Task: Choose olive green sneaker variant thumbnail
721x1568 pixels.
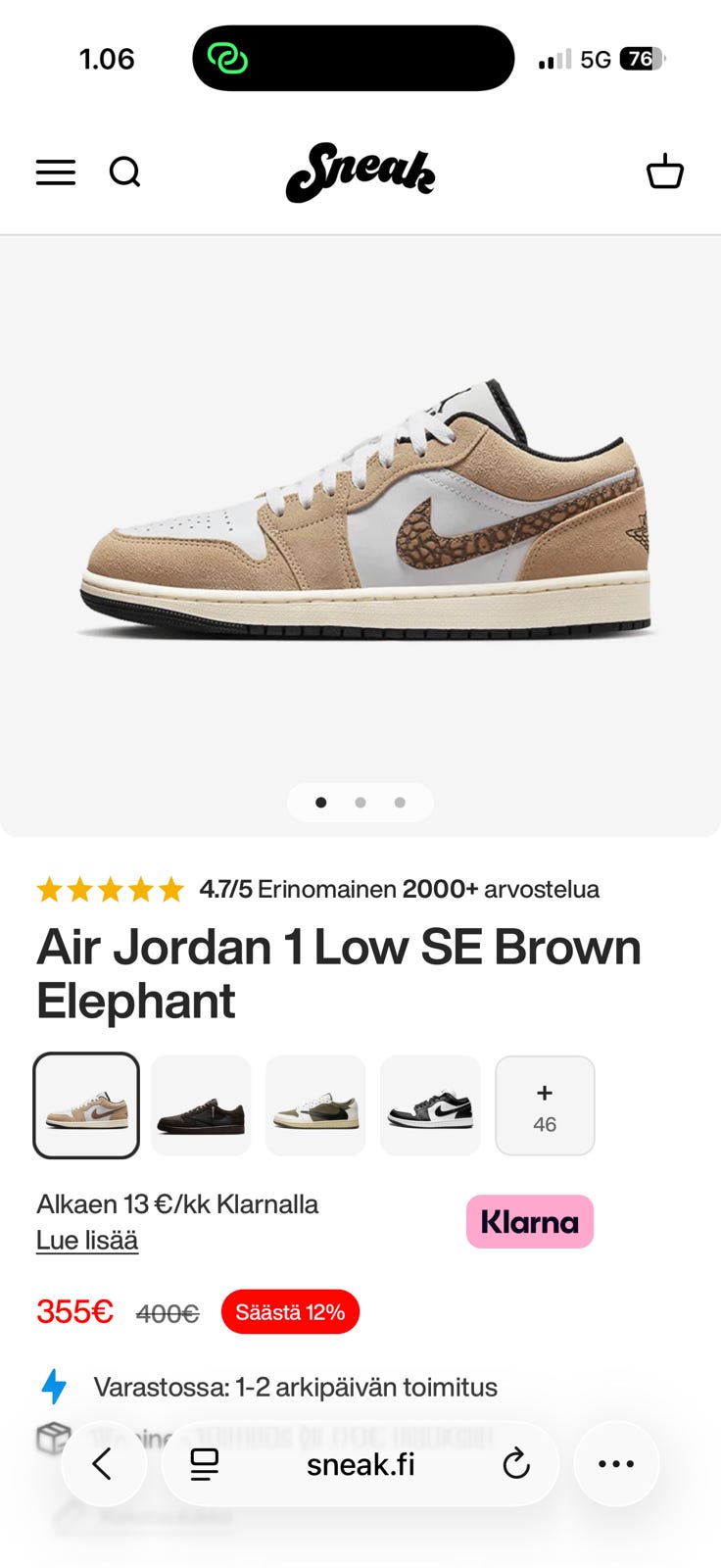Action: [315, 1105]
